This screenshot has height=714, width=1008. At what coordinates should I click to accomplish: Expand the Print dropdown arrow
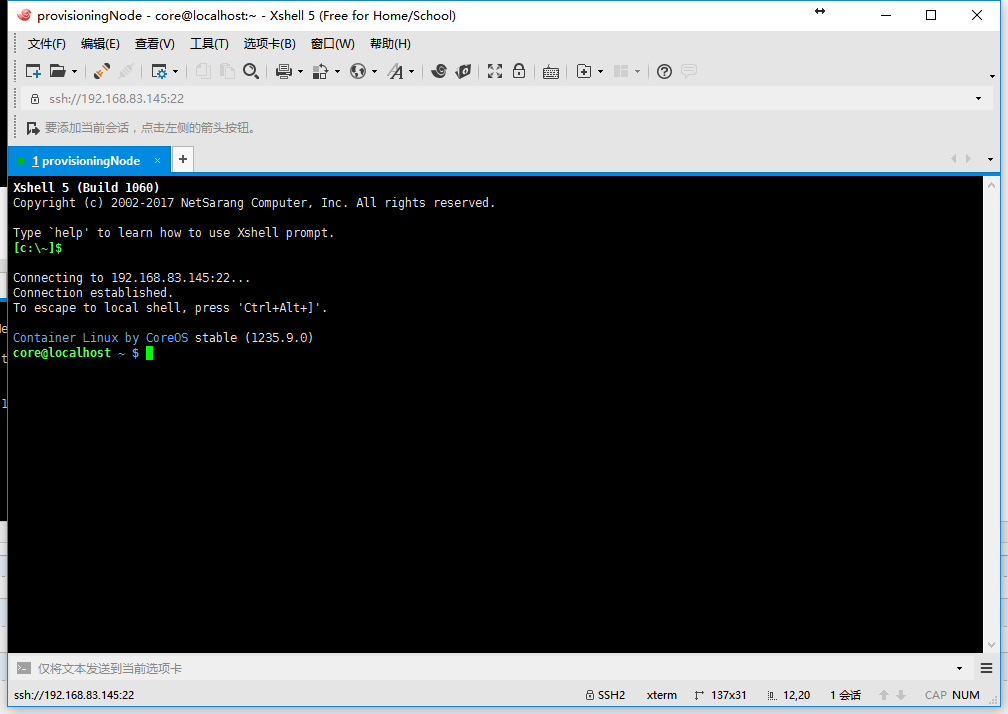[300, 71]
